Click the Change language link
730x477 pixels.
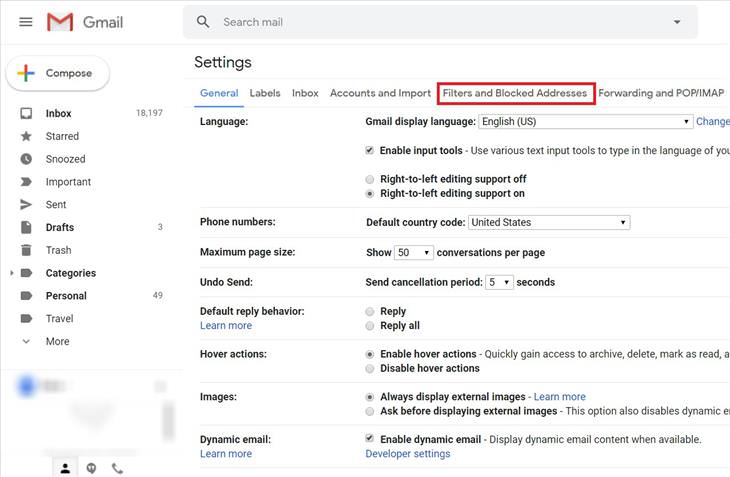click(713, 121)
